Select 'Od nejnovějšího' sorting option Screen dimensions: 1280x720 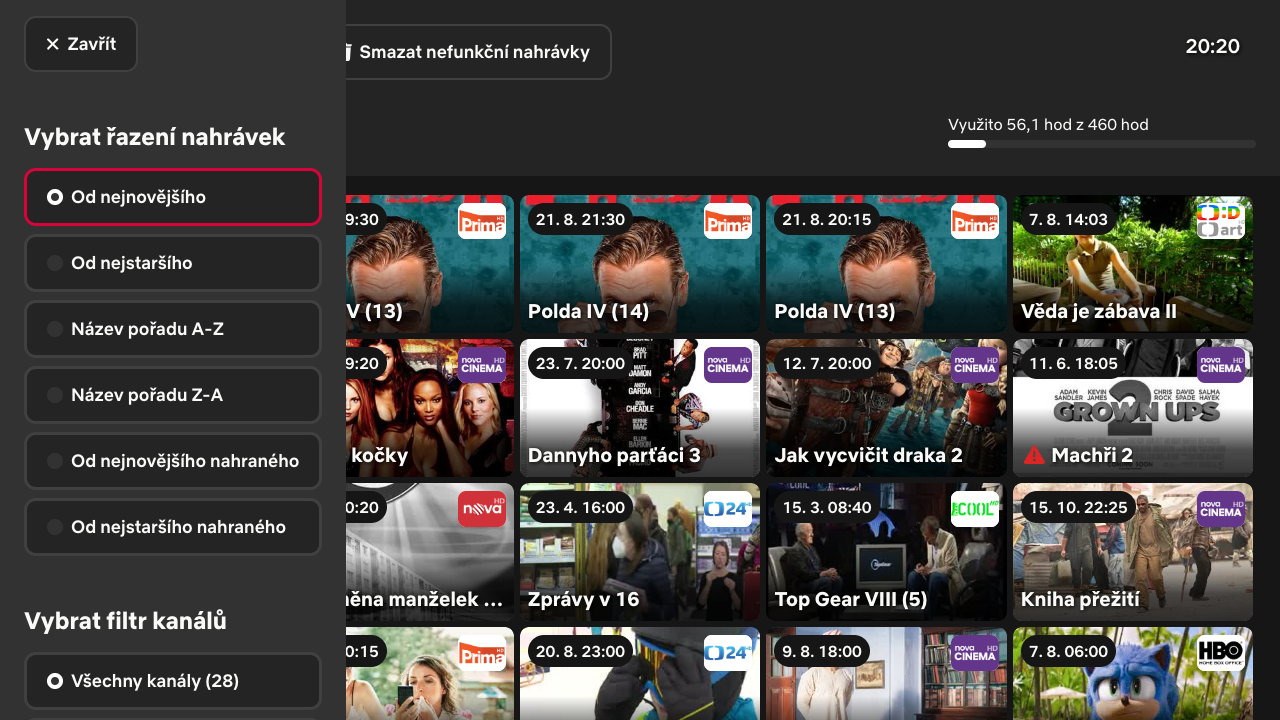pyautogui.click(x=173, y=197)
